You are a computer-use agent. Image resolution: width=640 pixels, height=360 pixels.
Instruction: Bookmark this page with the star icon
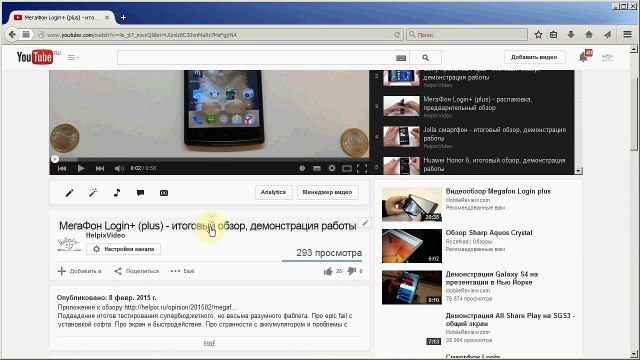[538, 35]
